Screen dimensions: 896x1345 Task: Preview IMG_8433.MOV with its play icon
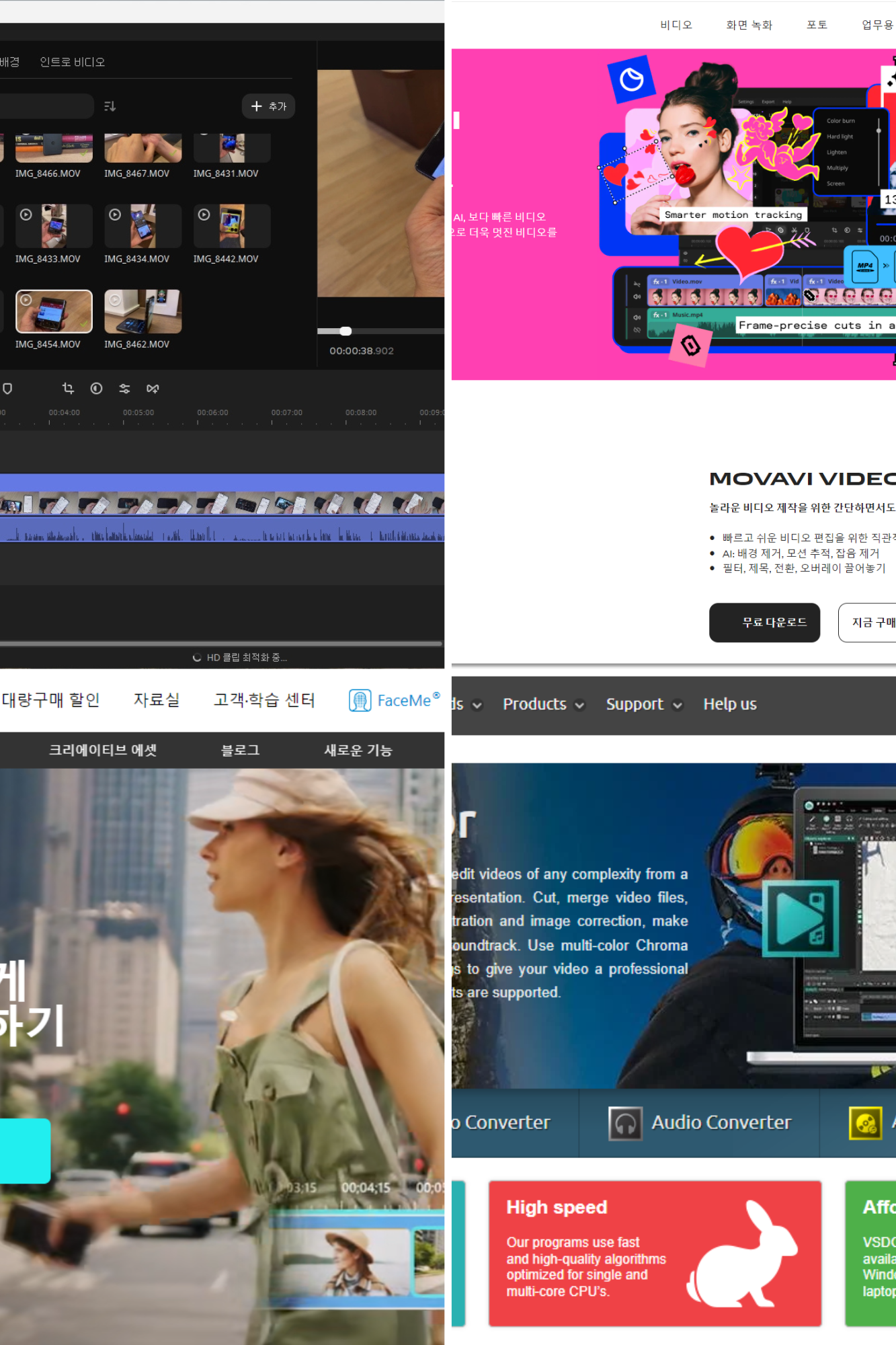click(x=26, y=215)
